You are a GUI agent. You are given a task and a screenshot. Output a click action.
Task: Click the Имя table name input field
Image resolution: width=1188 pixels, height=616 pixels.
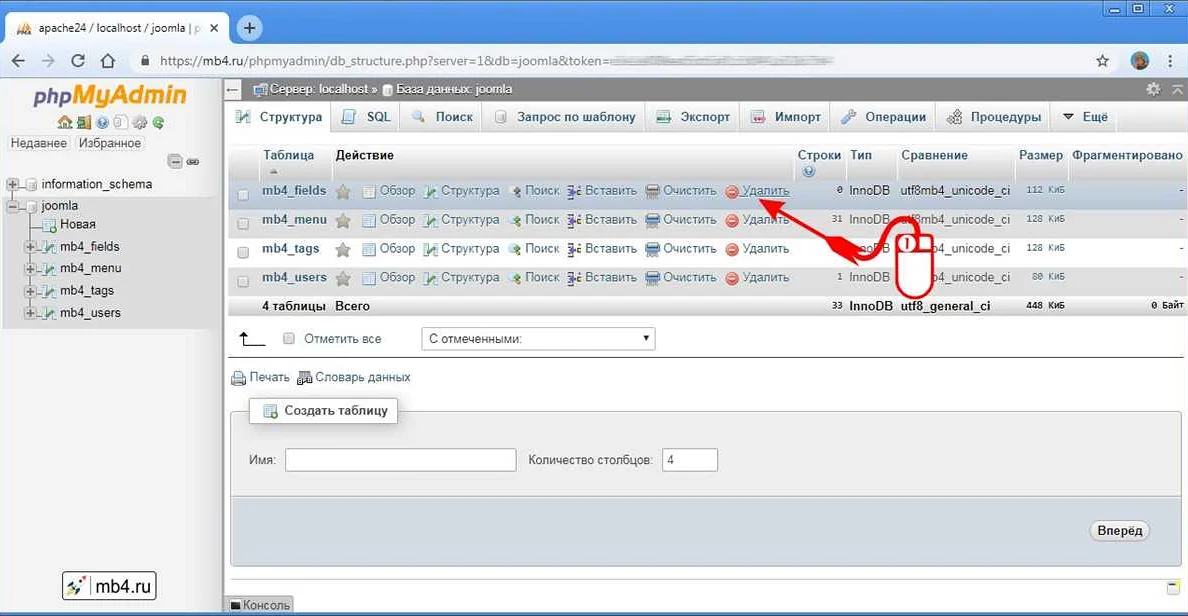(400, 459)
